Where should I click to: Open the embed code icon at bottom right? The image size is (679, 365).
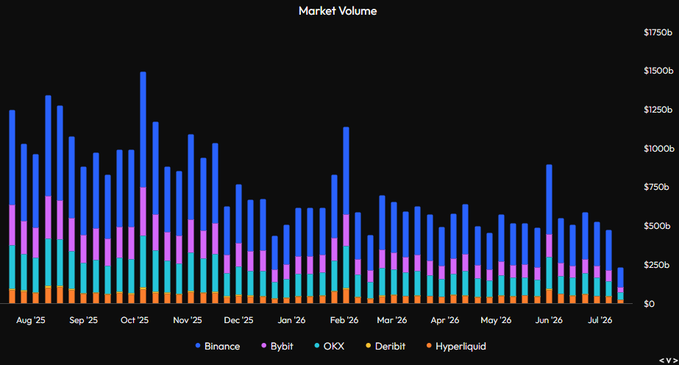coord(669,360)
